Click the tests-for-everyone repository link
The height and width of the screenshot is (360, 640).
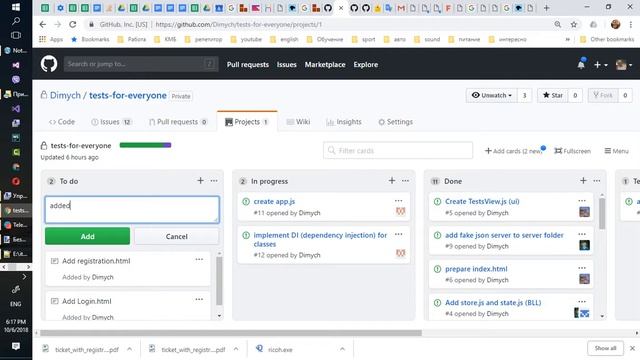tap(128, 96)
